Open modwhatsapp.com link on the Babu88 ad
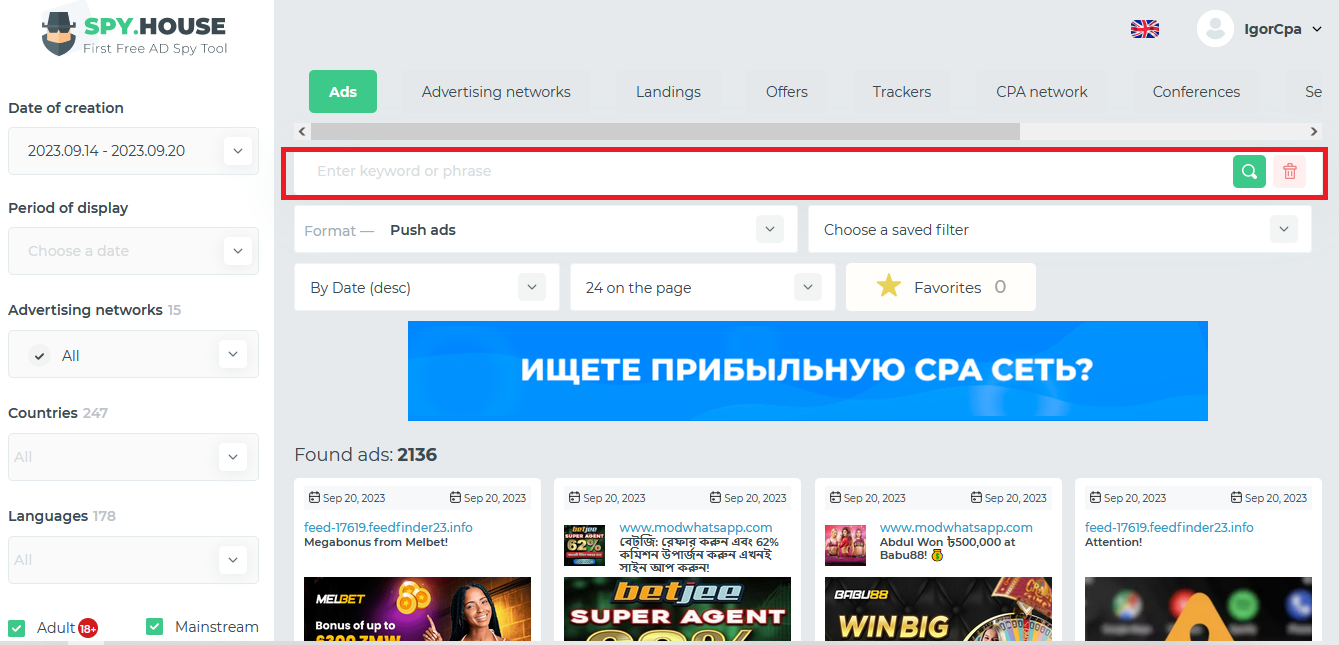 point(956,527)
